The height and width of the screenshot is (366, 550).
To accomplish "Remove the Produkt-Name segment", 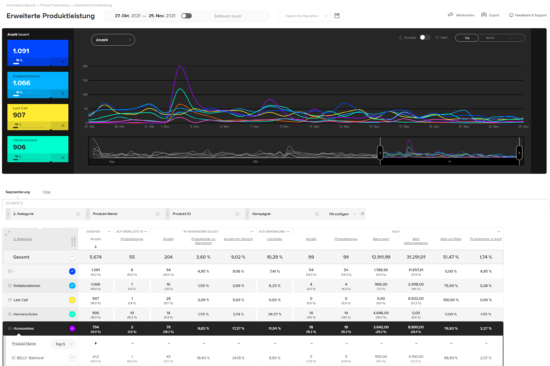I will click(157, 214).
